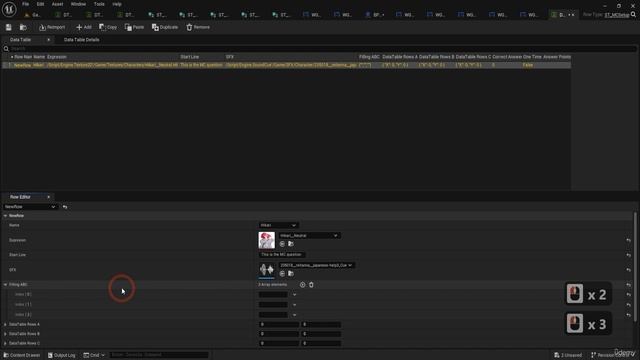Select the Row Editor tab
This screenshot has width=640, height=360.
[x=20, y=197]
